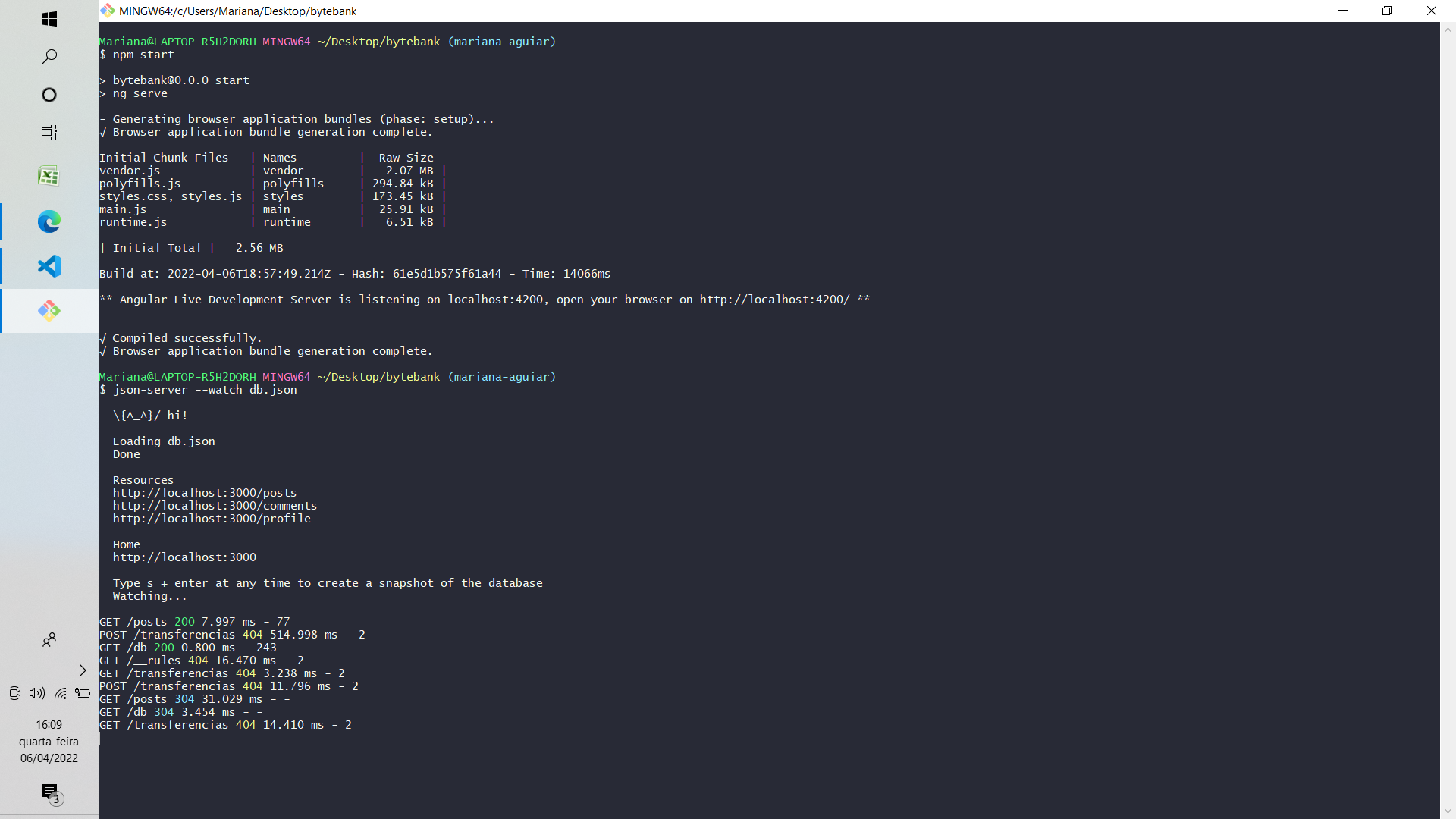The width and height of the screenshot is (1456, 819).
Task: Click 'Compiled successfully.' message
Action: click(187, 338)
